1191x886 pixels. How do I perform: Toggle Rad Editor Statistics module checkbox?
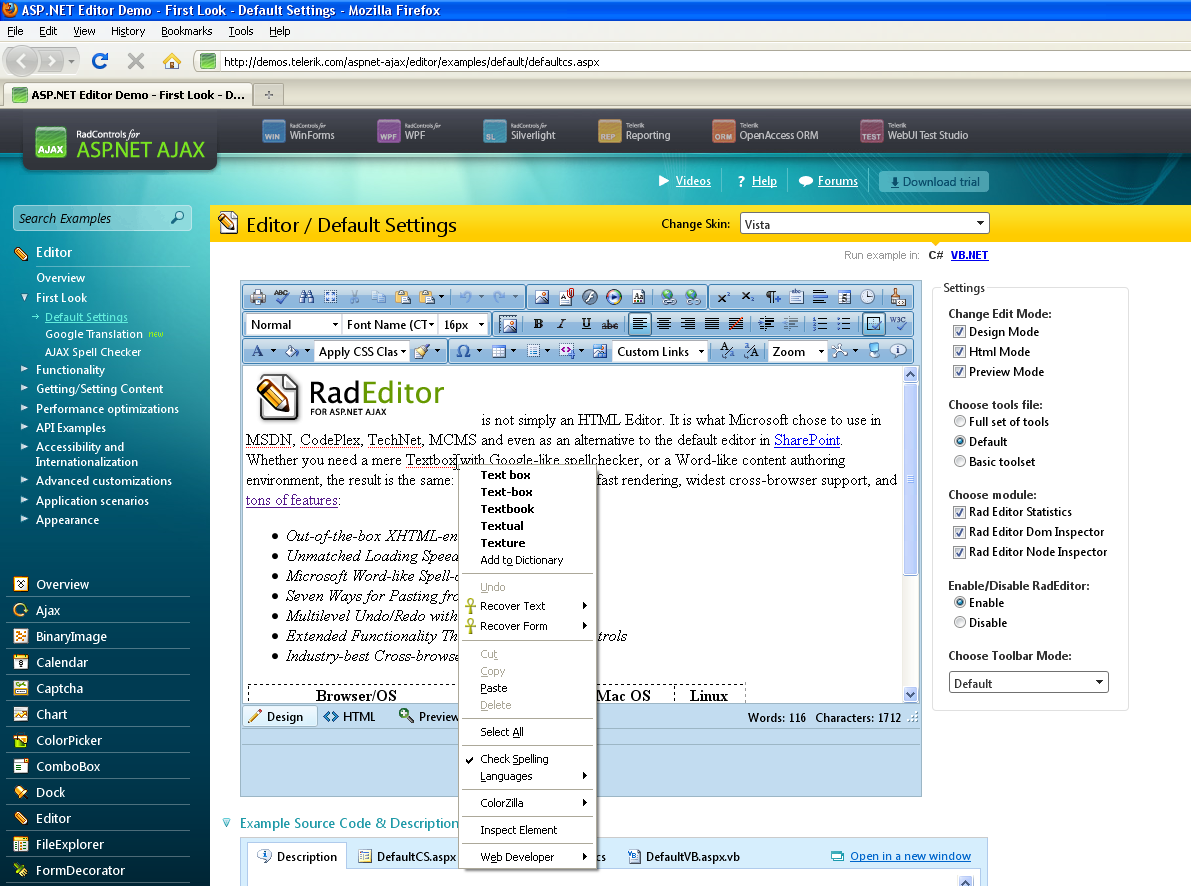pos(959,512)
